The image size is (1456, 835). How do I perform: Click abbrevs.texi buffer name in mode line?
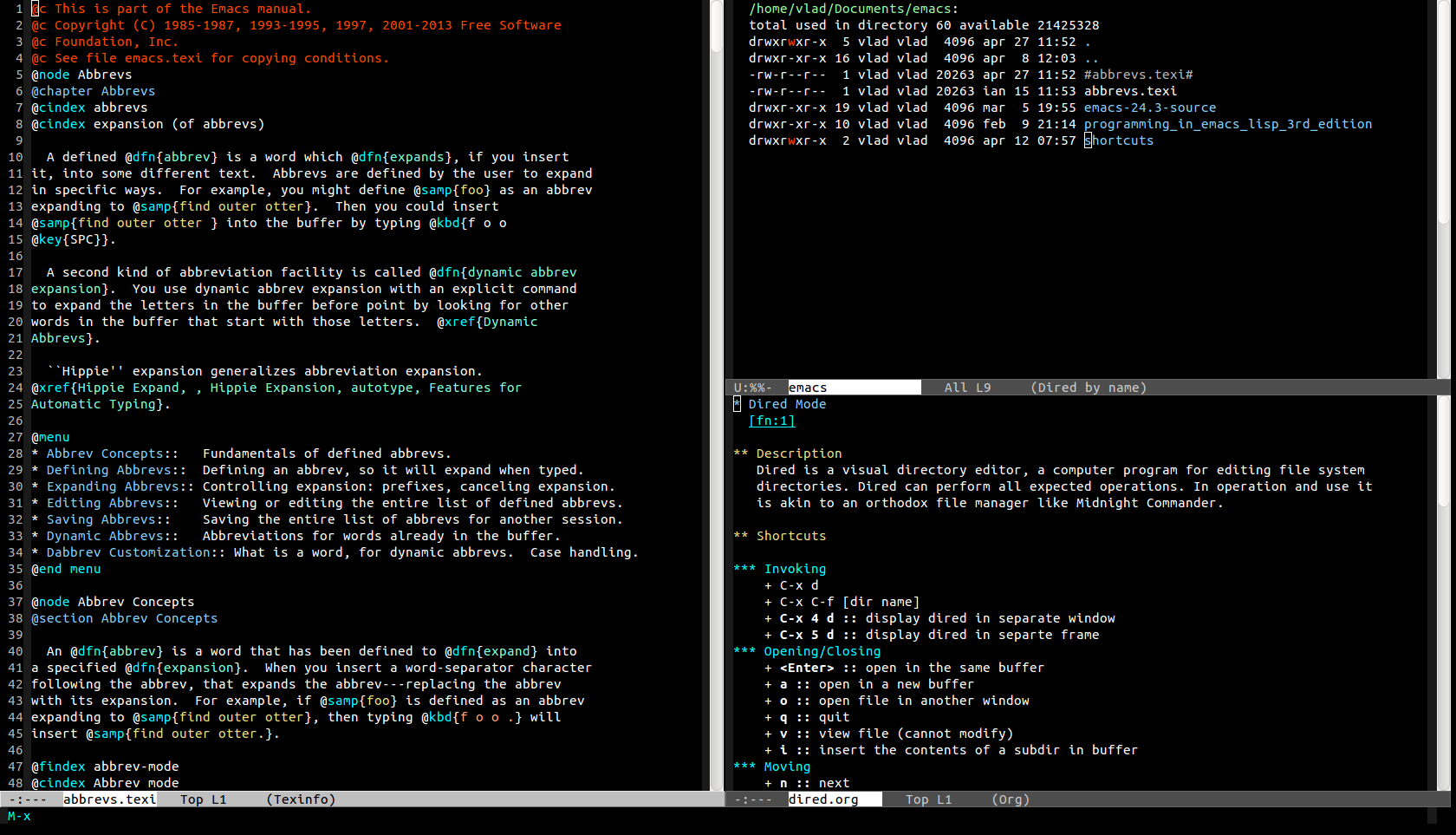coord(109,799)
